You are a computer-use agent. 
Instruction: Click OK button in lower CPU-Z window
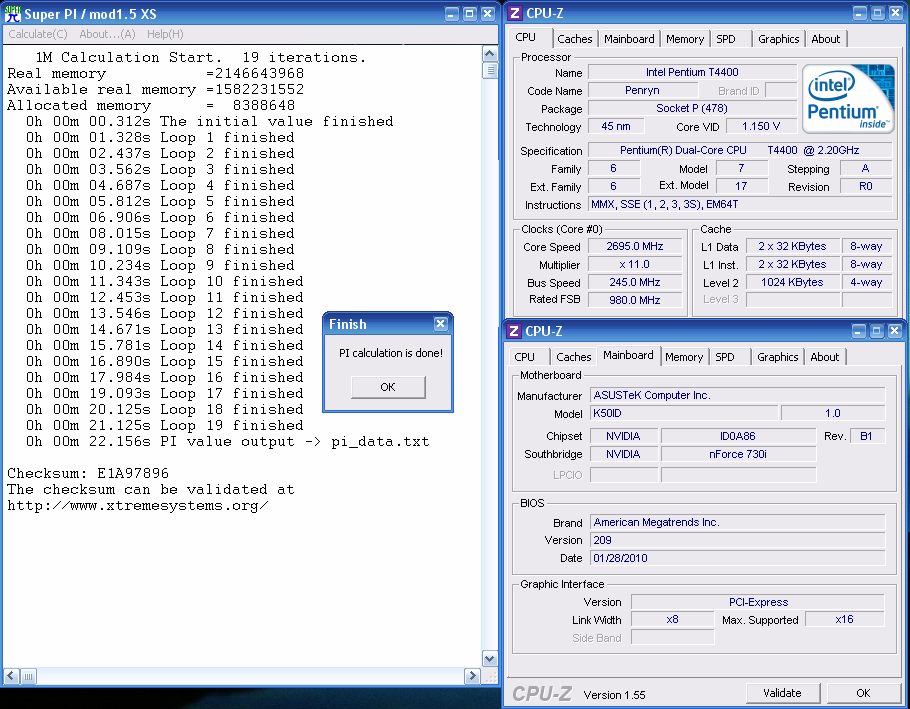click(863, 693)
